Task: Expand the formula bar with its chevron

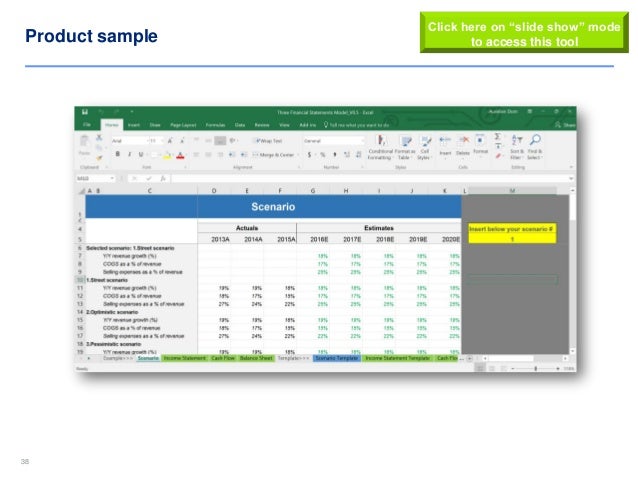Action: pyautogui.click(x=571, y=178)
